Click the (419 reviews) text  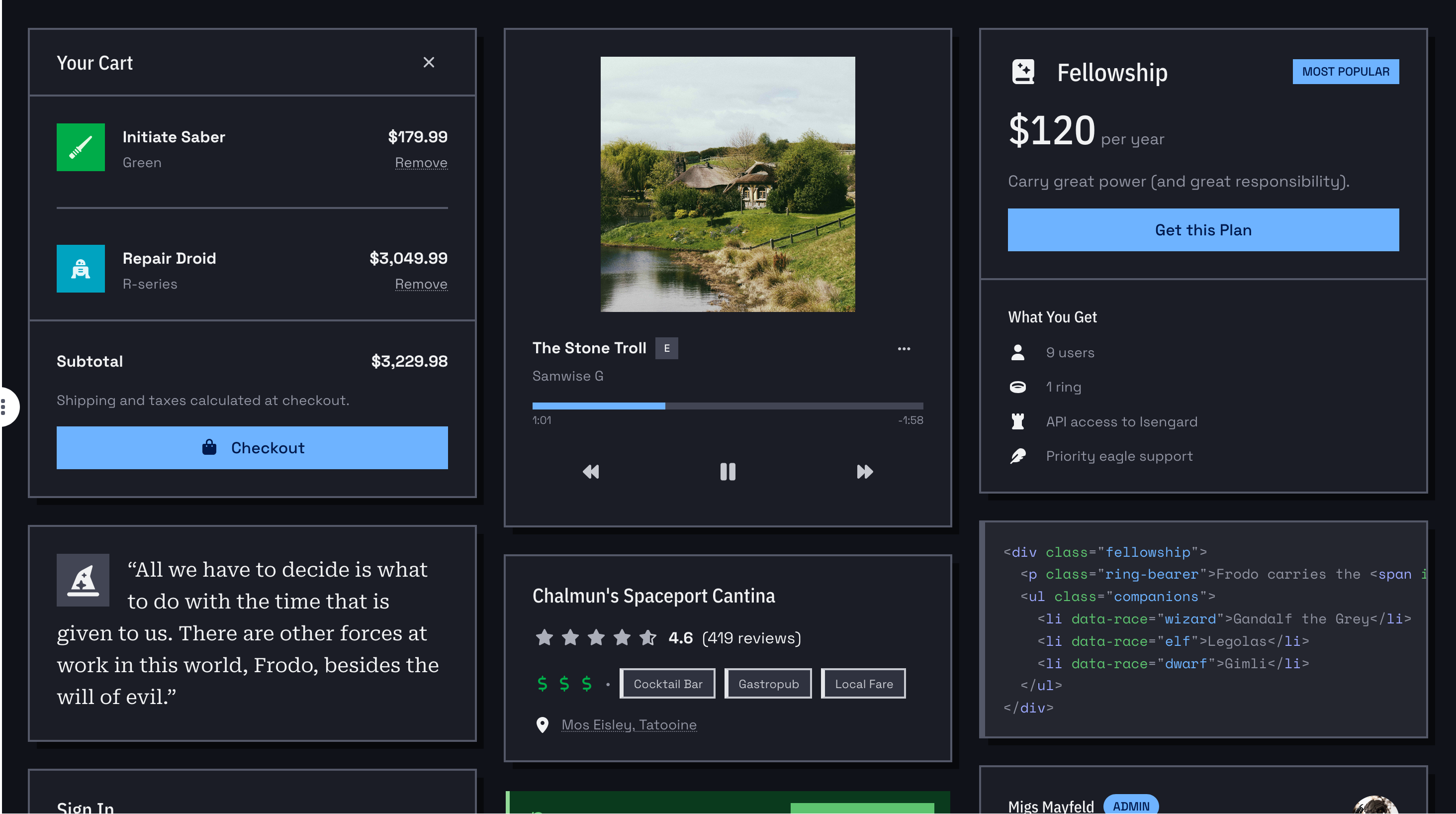pyautogui.click(x=751, y=637)
